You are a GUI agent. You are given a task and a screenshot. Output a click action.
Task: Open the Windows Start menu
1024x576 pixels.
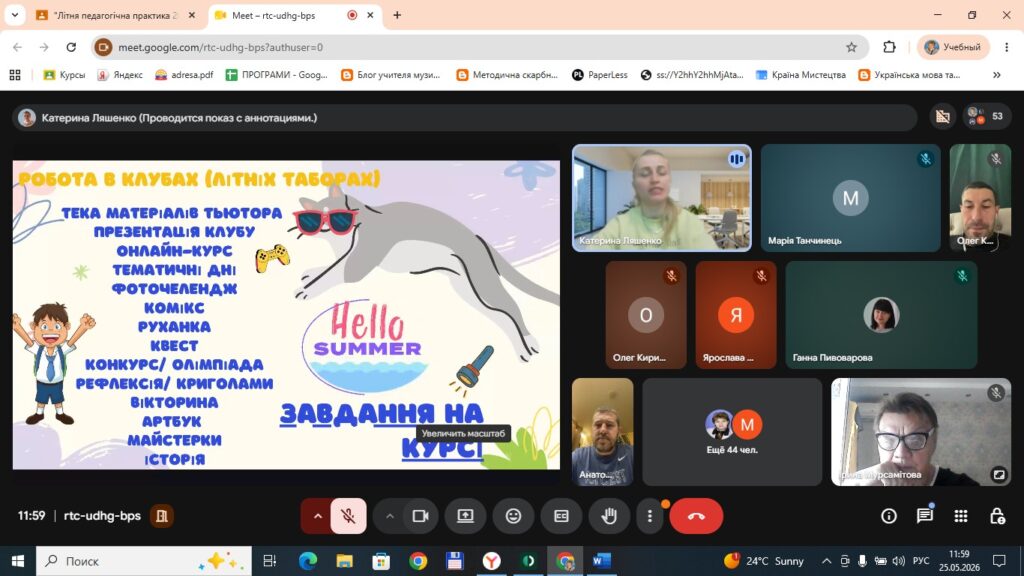[x=18, y=561]
